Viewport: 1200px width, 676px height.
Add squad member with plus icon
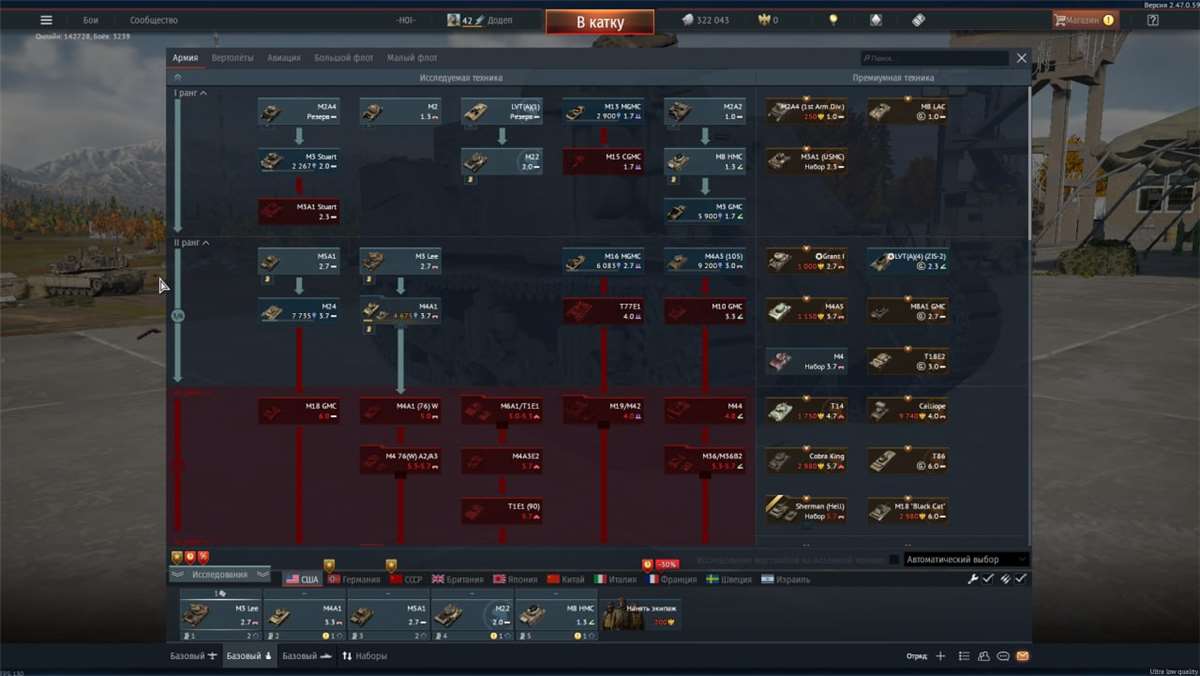tap(940, 656)
